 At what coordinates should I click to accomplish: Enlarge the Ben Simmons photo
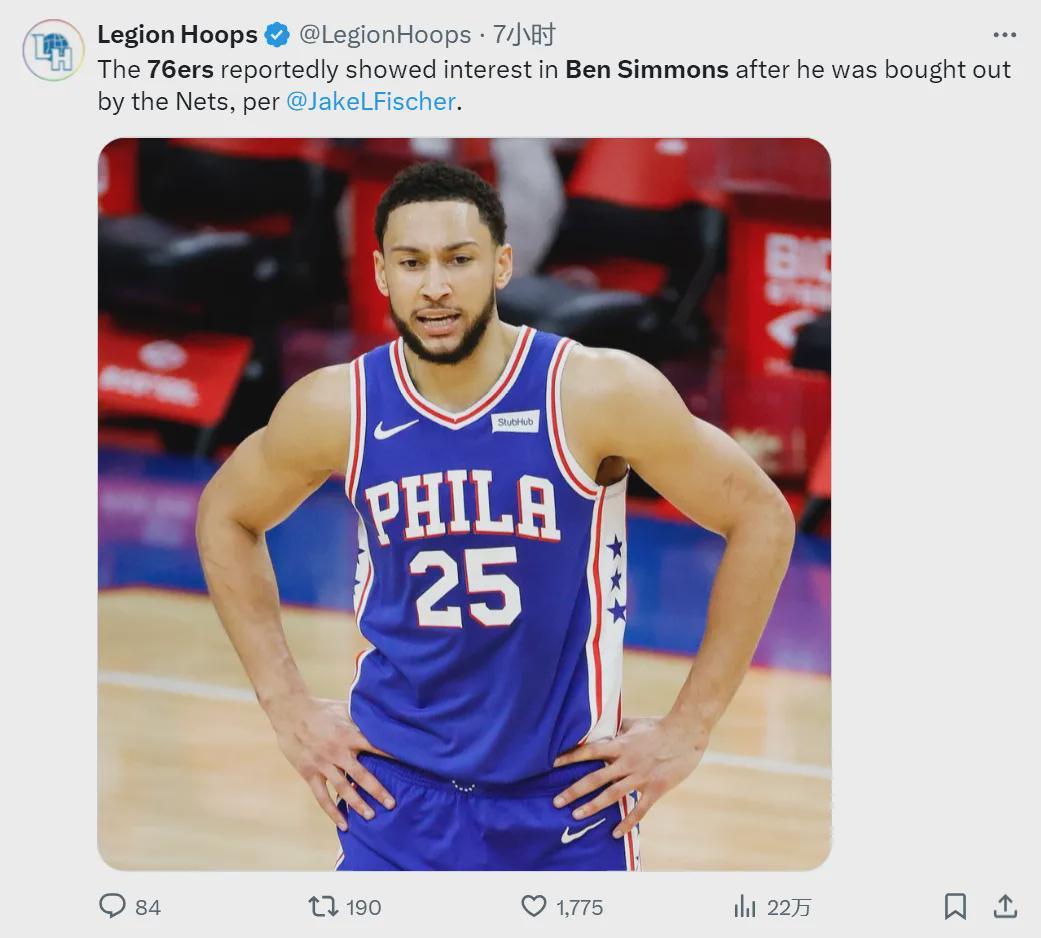pos(464,504)
